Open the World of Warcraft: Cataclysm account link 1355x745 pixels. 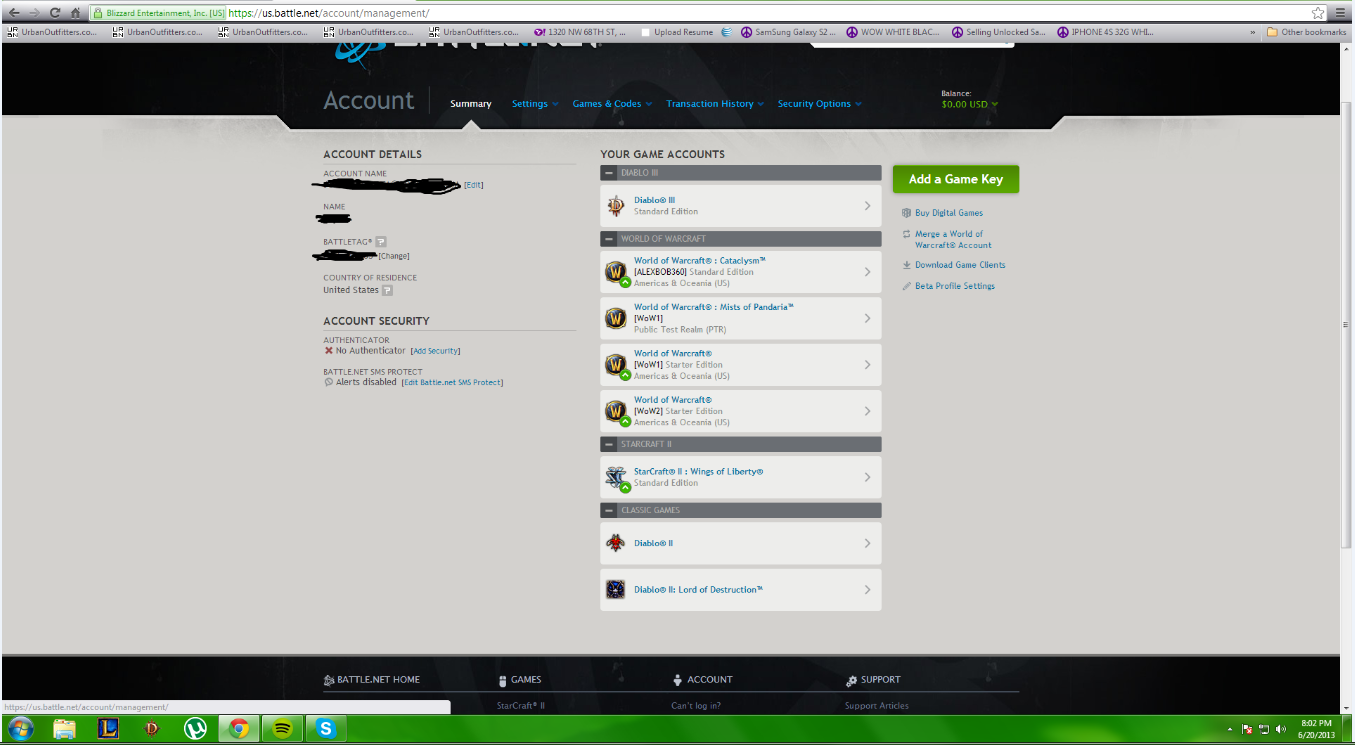[x=700, y=261]
